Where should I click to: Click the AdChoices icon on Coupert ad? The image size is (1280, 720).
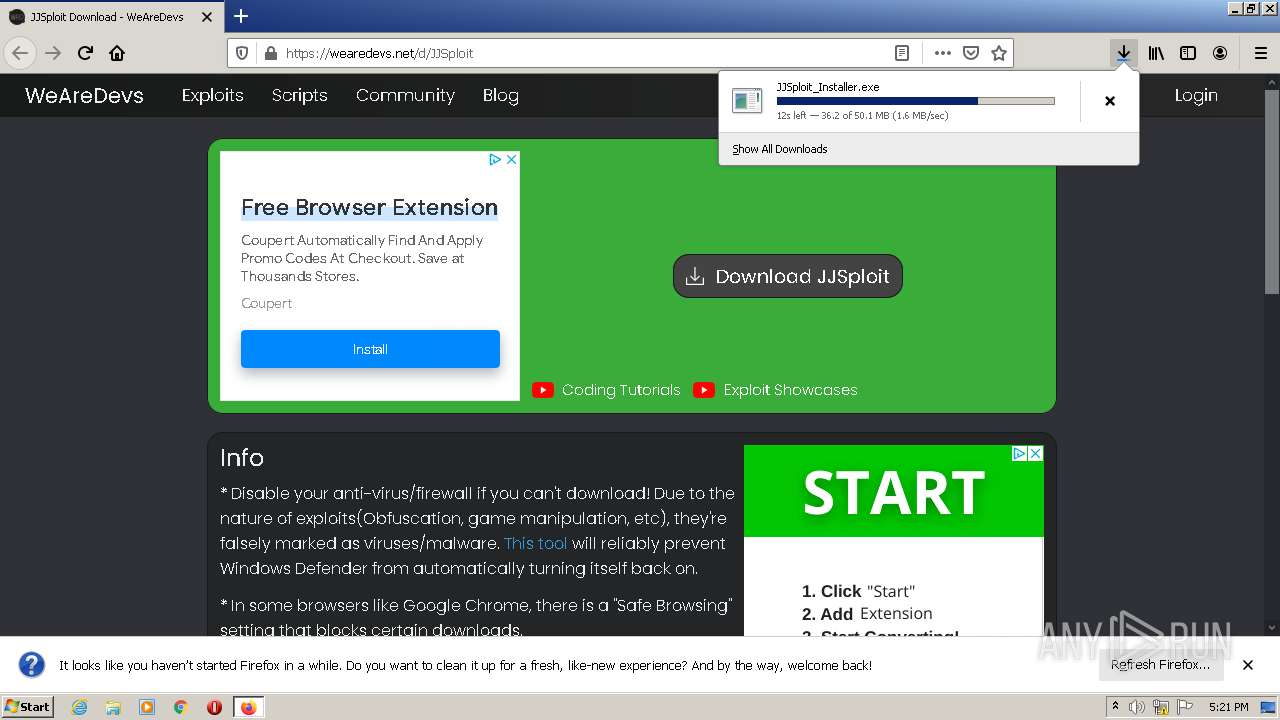coord(494,159)
